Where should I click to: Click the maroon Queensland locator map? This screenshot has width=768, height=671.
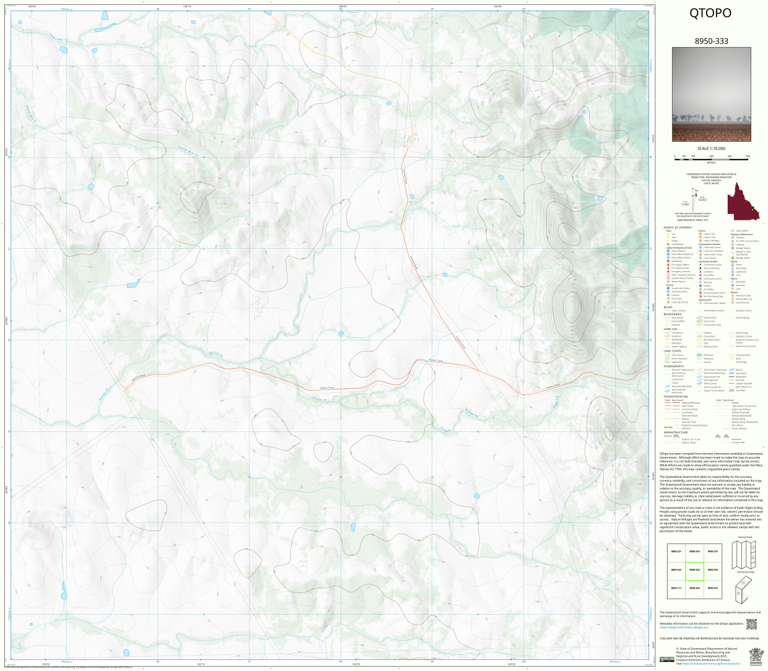click(x=743, y=201)
